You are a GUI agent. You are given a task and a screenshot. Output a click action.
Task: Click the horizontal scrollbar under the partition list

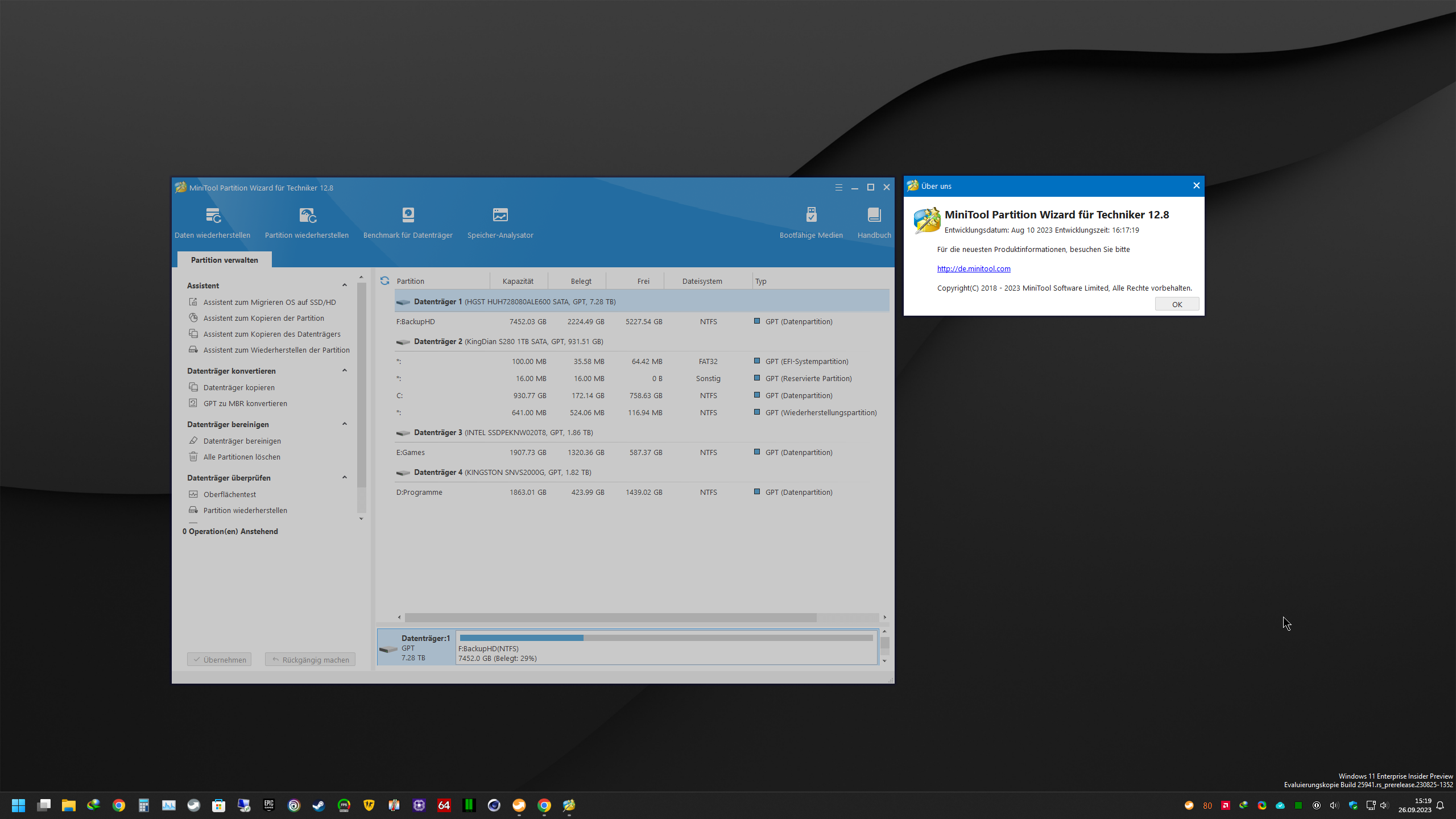610,617
